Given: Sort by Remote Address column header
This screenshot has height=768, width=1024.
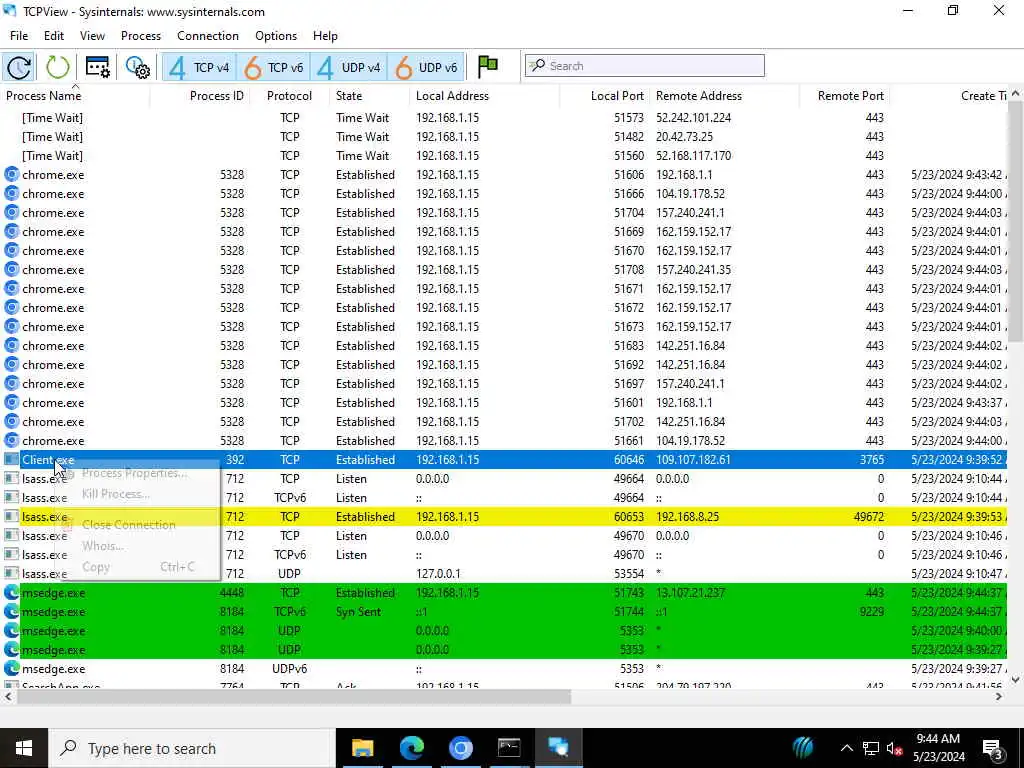Looking at the screenshot, I should (x=725, y=96).
